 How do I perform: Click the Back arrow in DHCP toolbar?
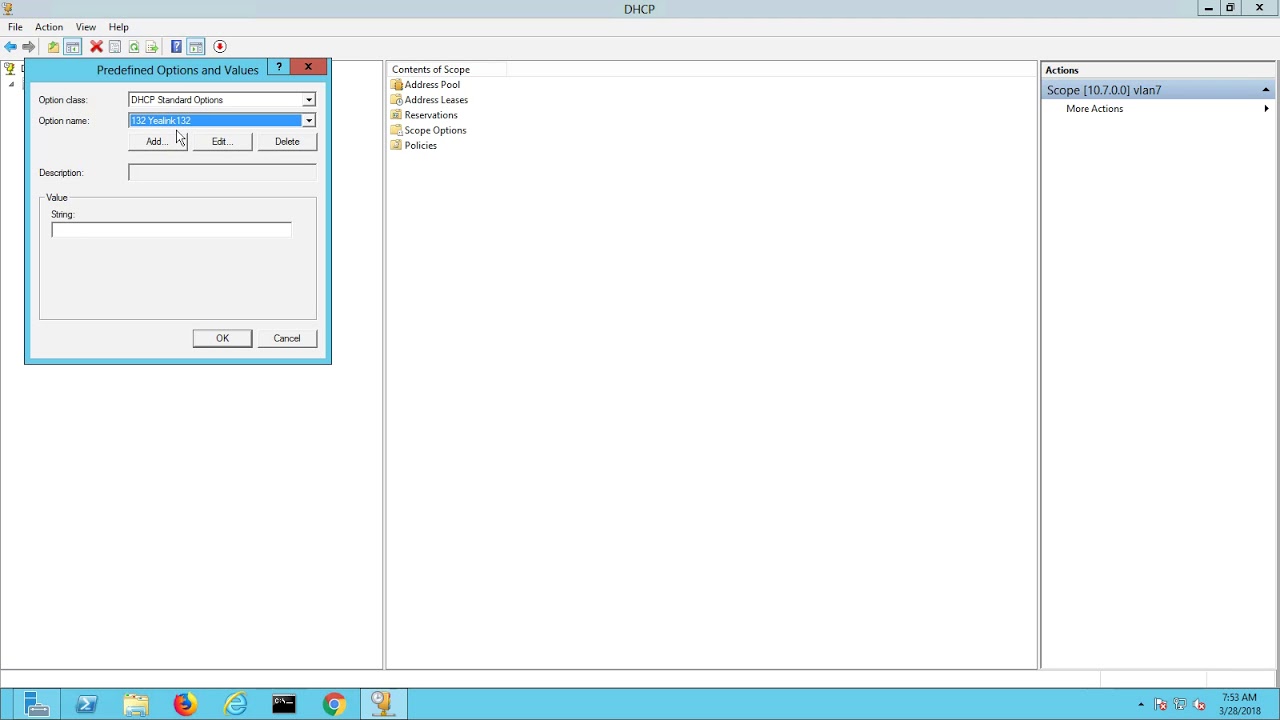[10, 47]
